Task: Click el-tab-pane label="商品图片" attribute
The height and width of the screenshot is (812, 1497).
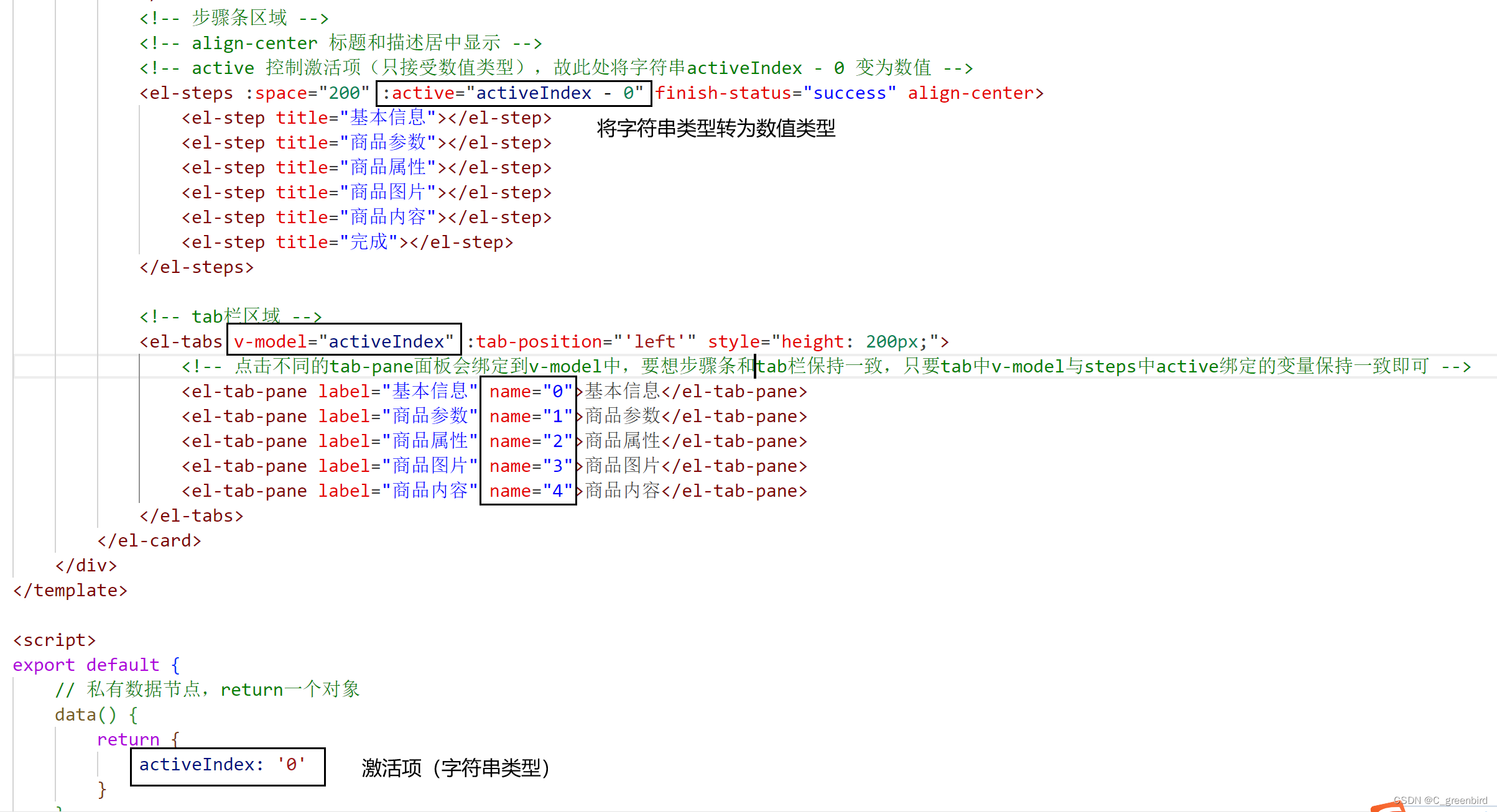Action: click(x=398, y=466)
